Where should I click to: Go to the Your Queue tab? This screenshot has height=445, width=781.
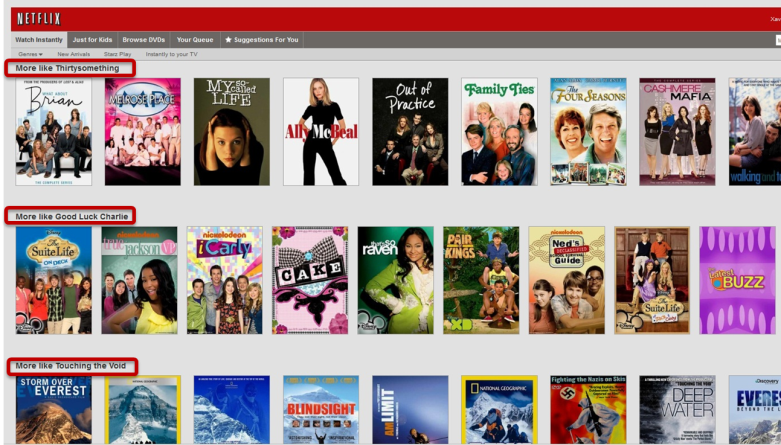coord(195,40)
